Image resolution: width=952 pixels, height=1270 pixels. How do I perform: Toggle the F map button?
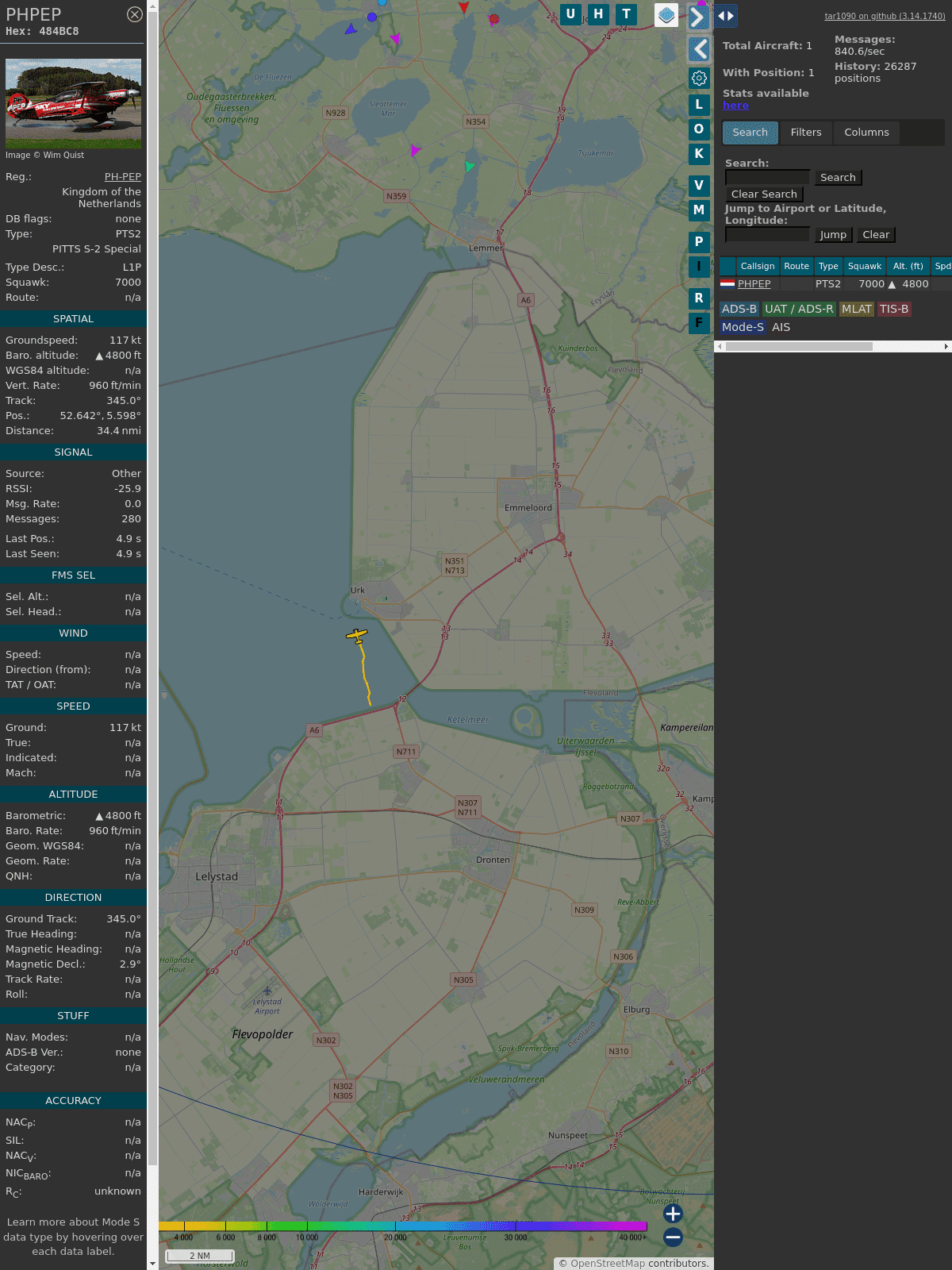click(x=699, y=323)
